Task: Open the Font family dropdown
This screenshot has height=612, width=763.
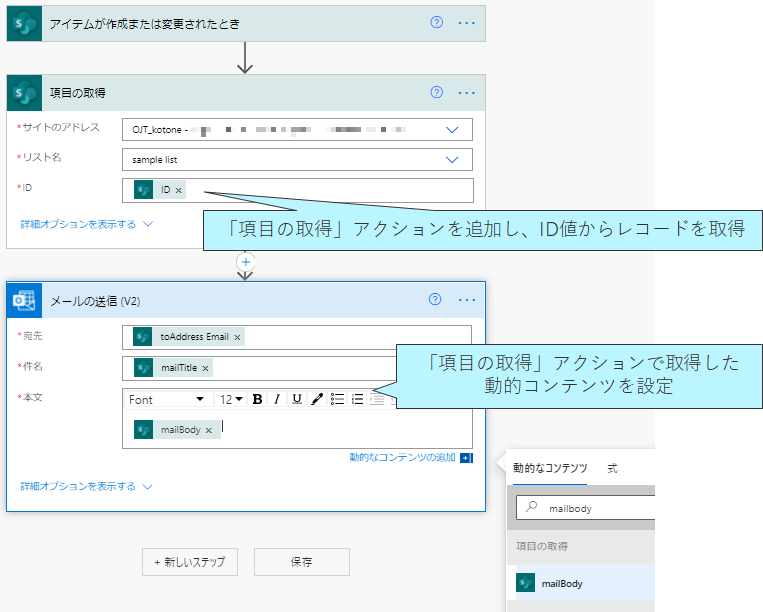Action: 168,399
